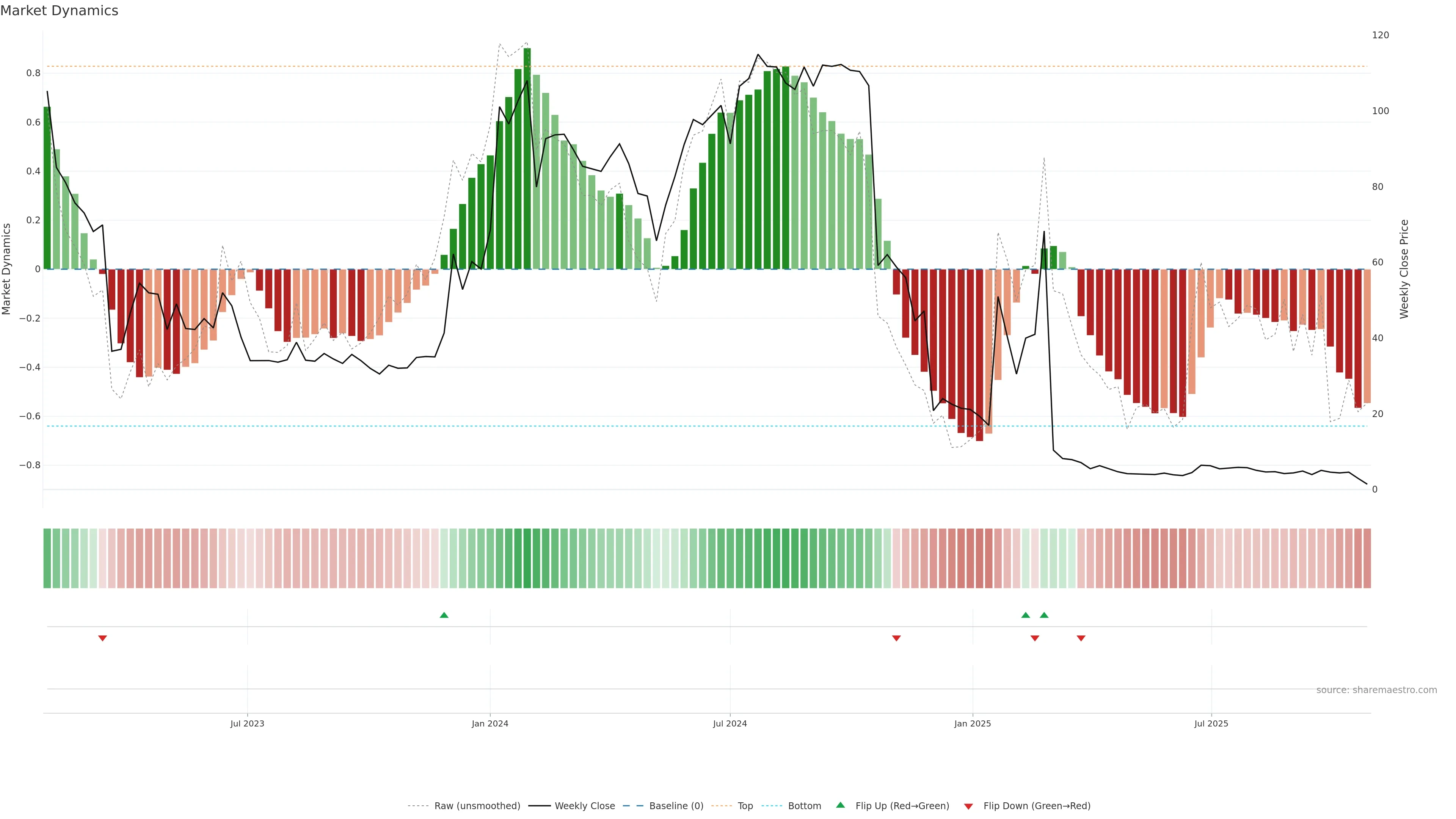
Task: Click the Jul 2025 x-axis label
Action: (x=1211, y=723)
